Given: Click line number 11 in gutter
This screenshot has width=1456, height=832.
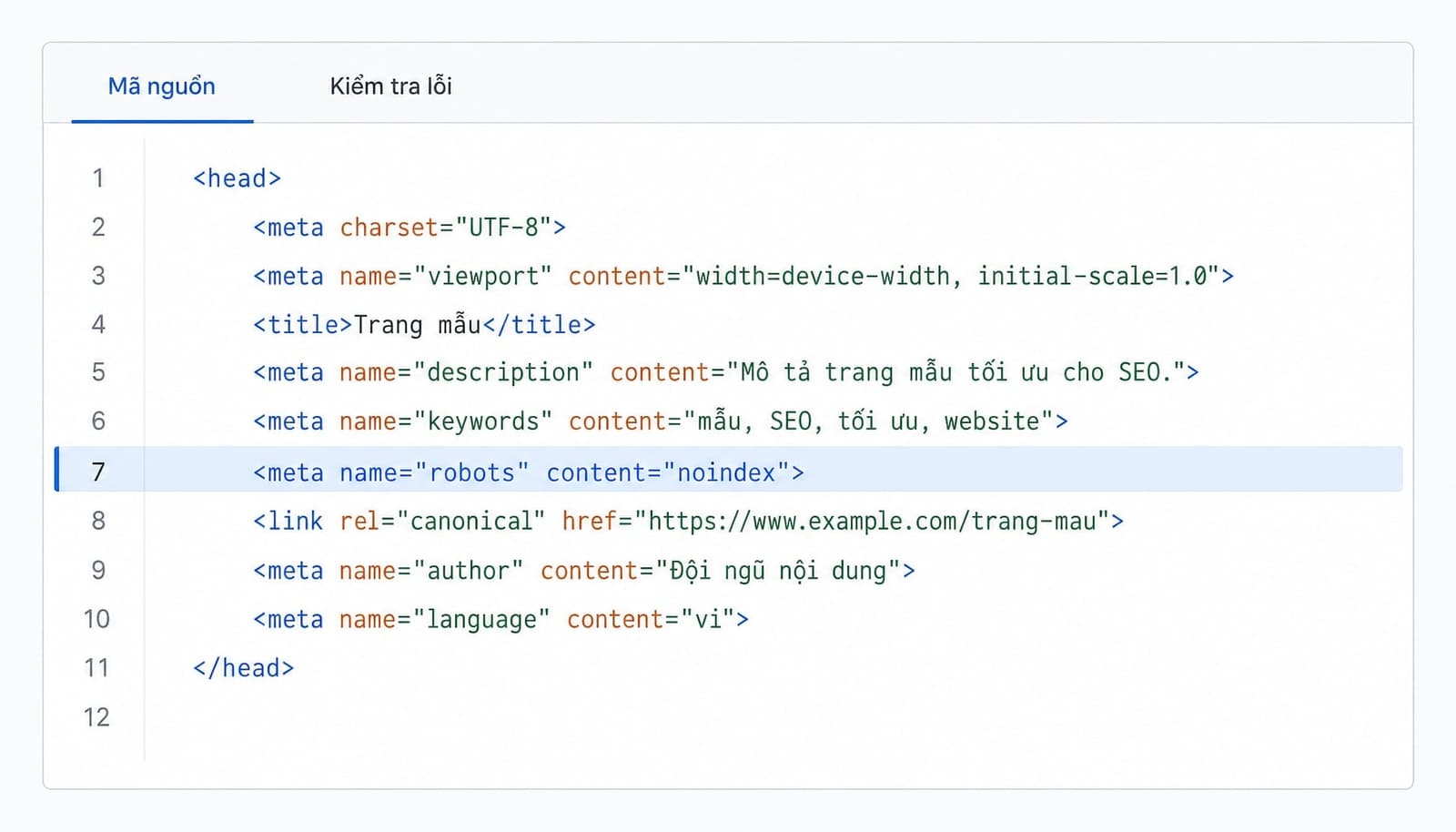Looking at the screenshot, I should [x=96, y=668].
